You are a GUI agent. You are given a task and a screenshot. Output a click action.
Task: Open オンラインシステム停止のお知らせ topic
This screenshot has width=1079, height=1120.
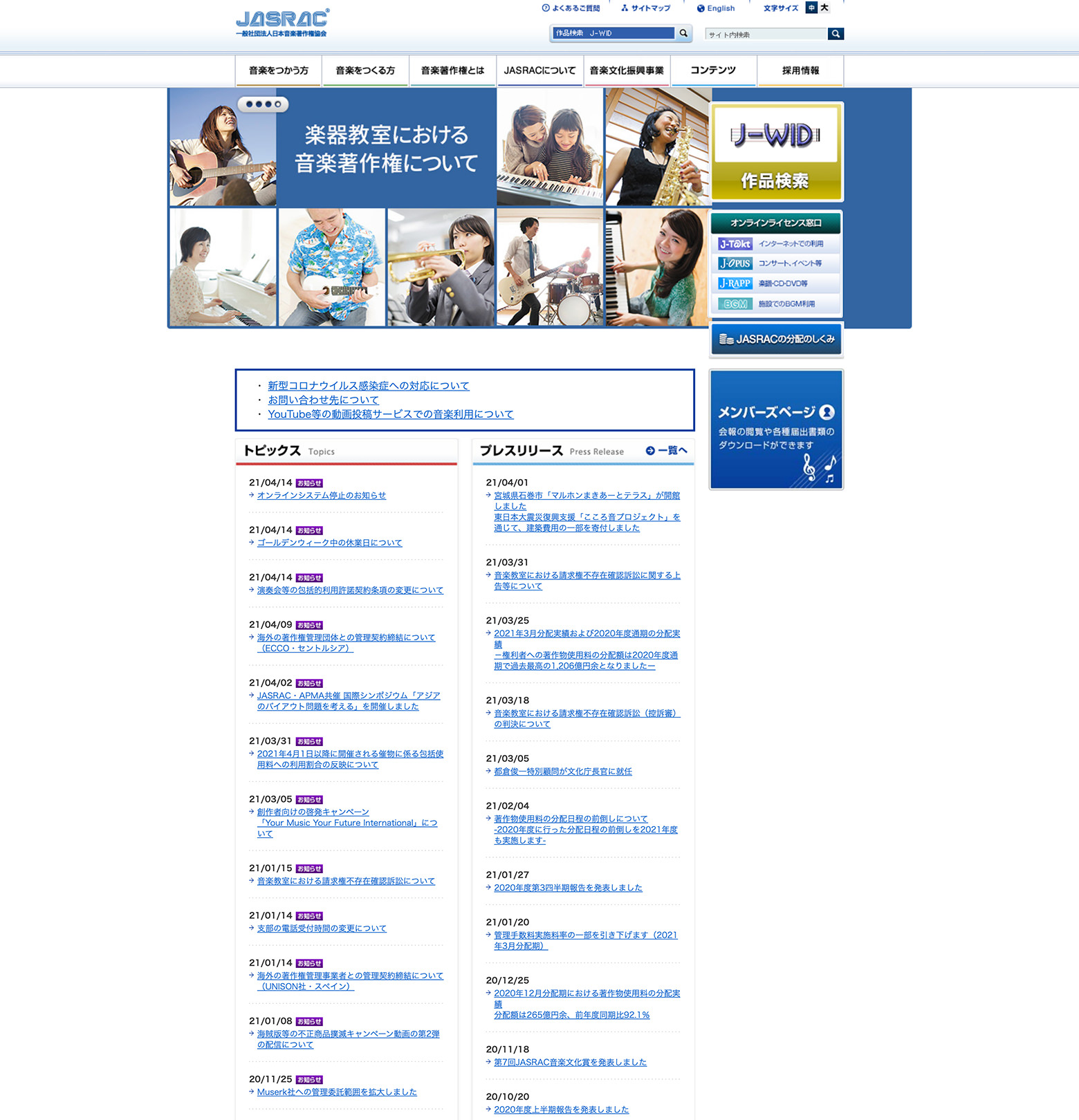tap(321, 496)
